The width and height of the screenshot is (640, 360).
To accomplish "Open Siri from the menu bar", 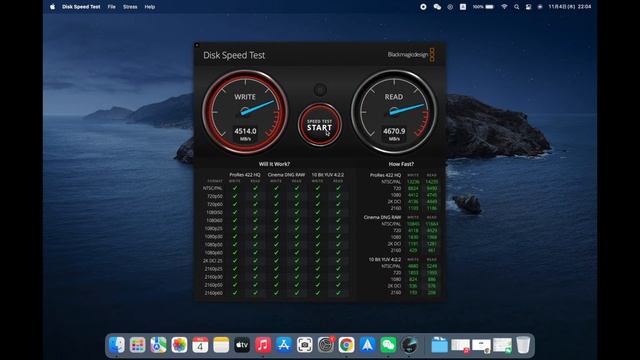I will pos(540,7).
